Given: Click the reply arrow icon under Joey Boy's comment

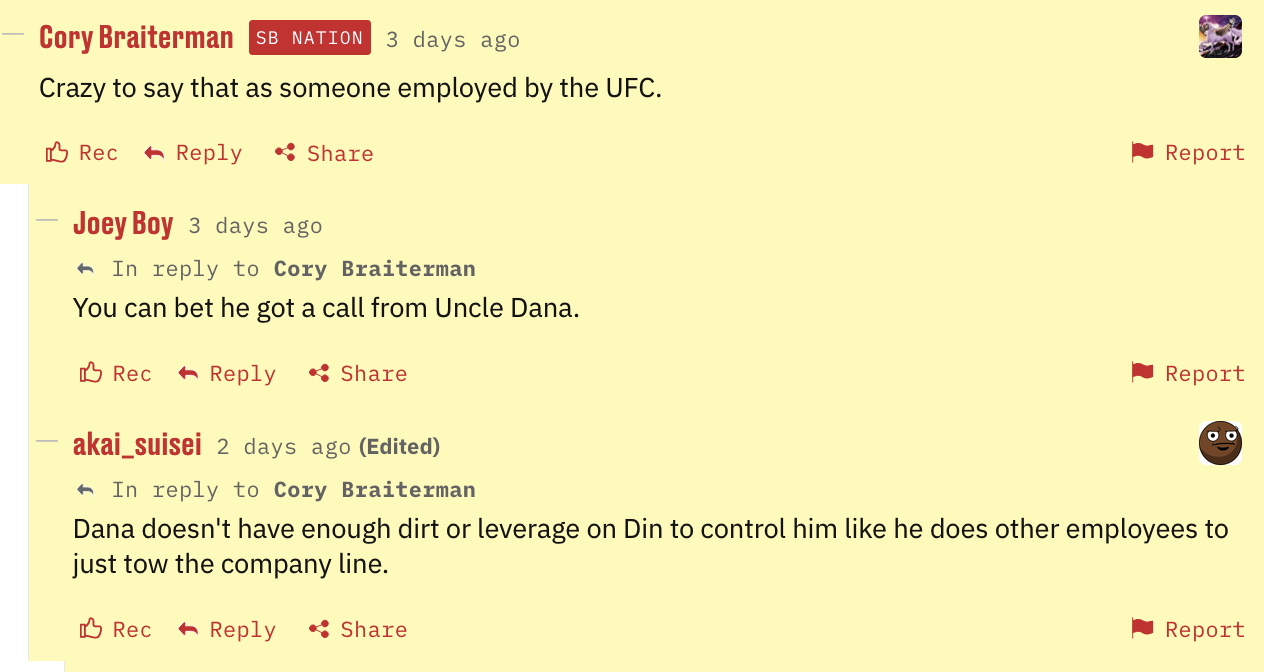Looking at the screenshot, I should coord(188,374).
